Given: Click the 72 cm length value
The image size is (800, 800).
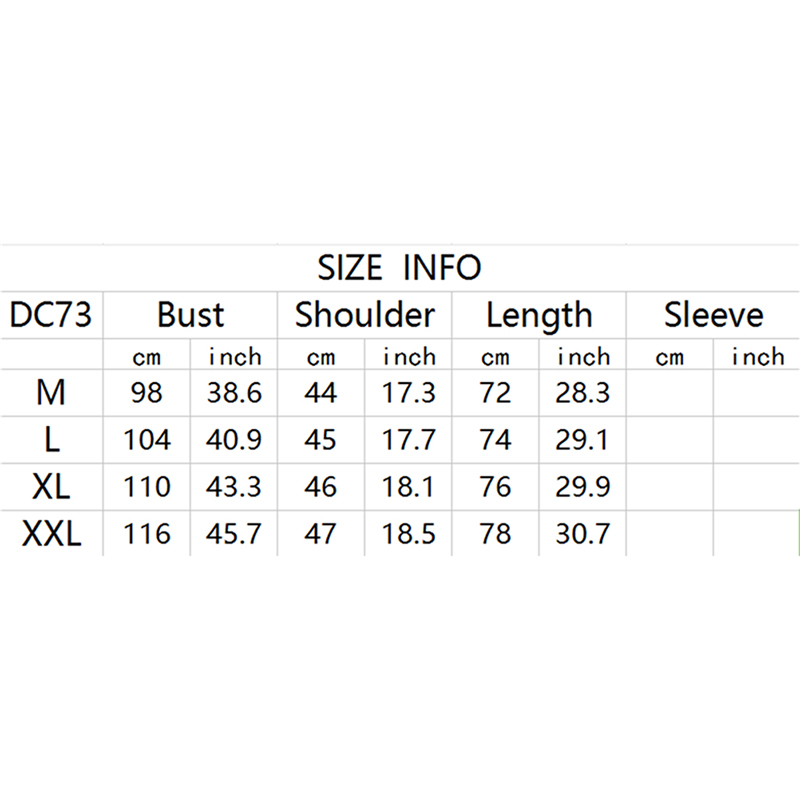Looking at the screenshot, I should pos(496,393).
